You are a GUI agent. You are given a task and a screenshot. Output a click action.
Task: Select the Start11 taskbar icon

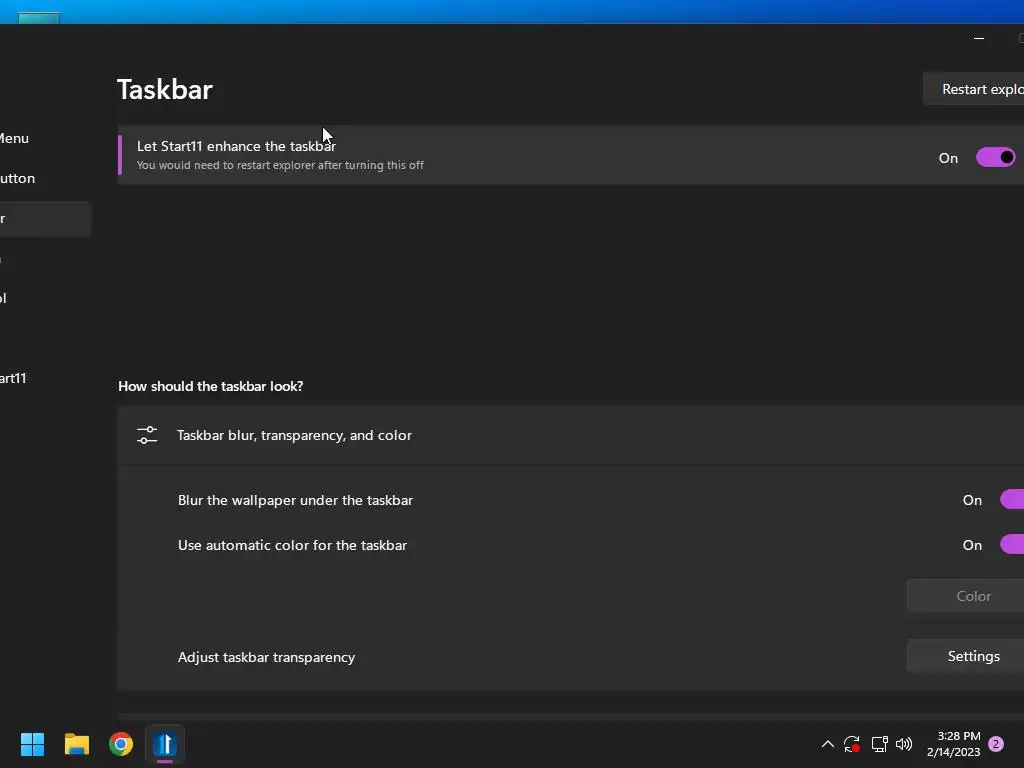165,744
